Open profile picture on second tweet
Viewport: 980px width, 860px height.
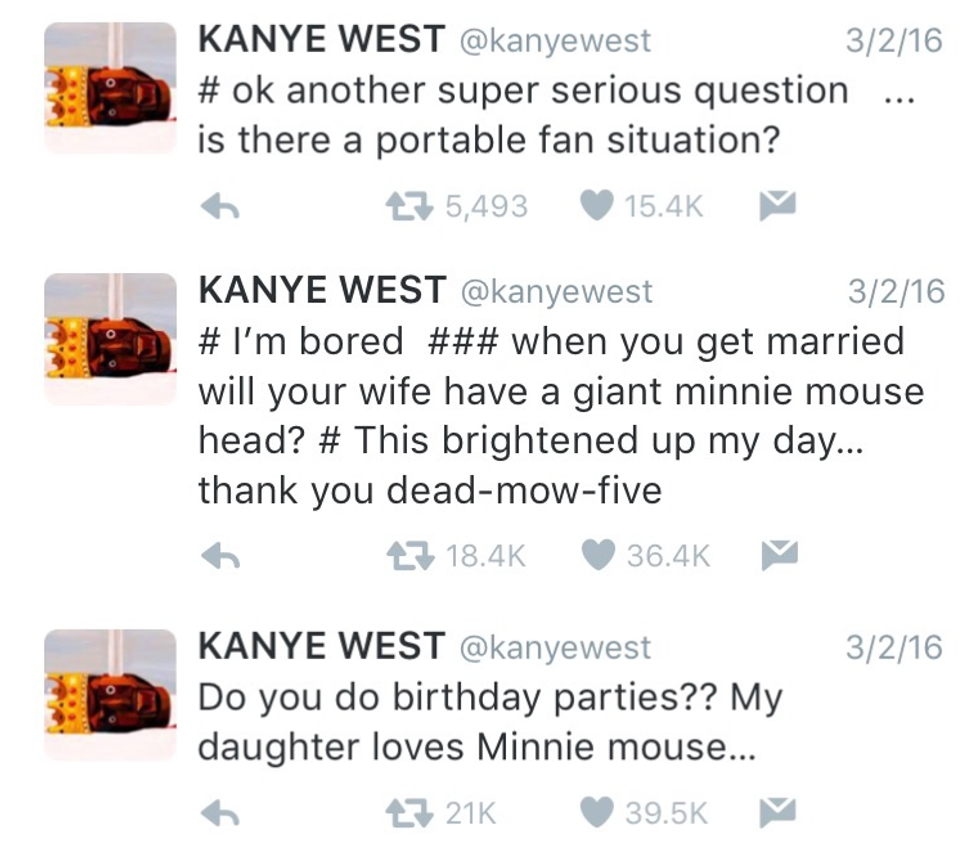click(110, 338)
